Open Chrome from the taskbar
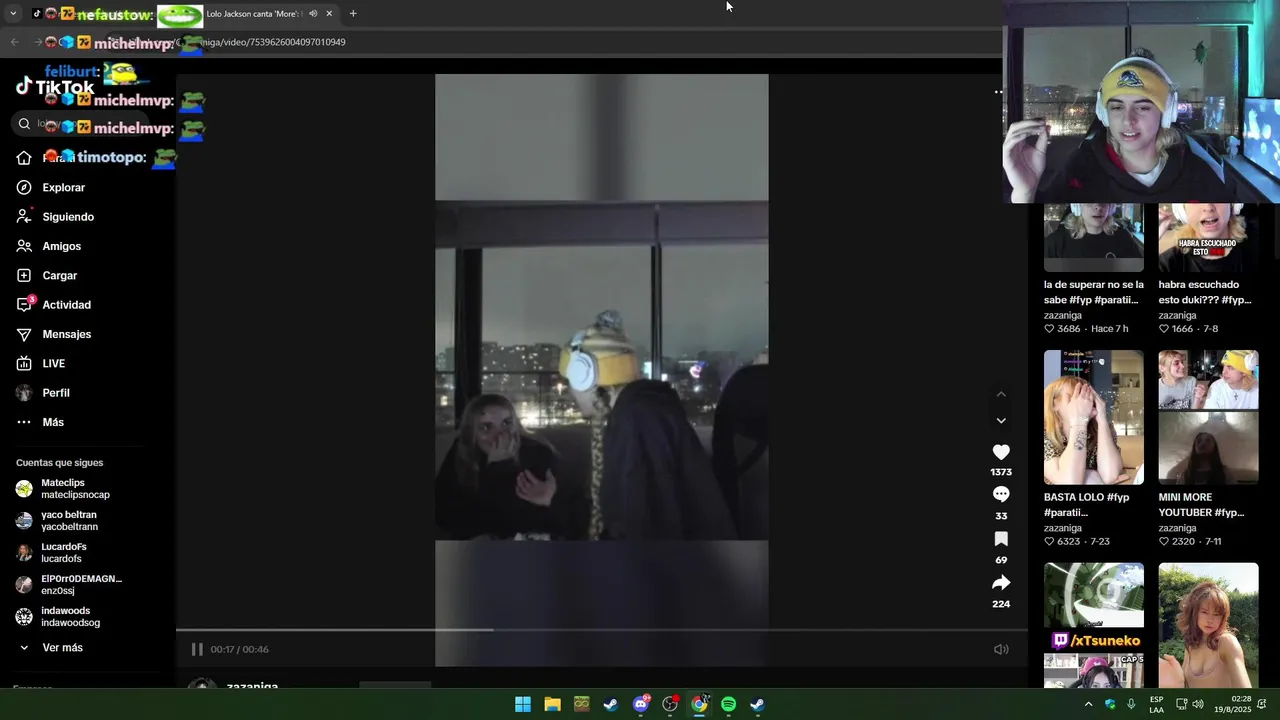1280x720 pixels. pyautogui.click(x=699, y=704)
